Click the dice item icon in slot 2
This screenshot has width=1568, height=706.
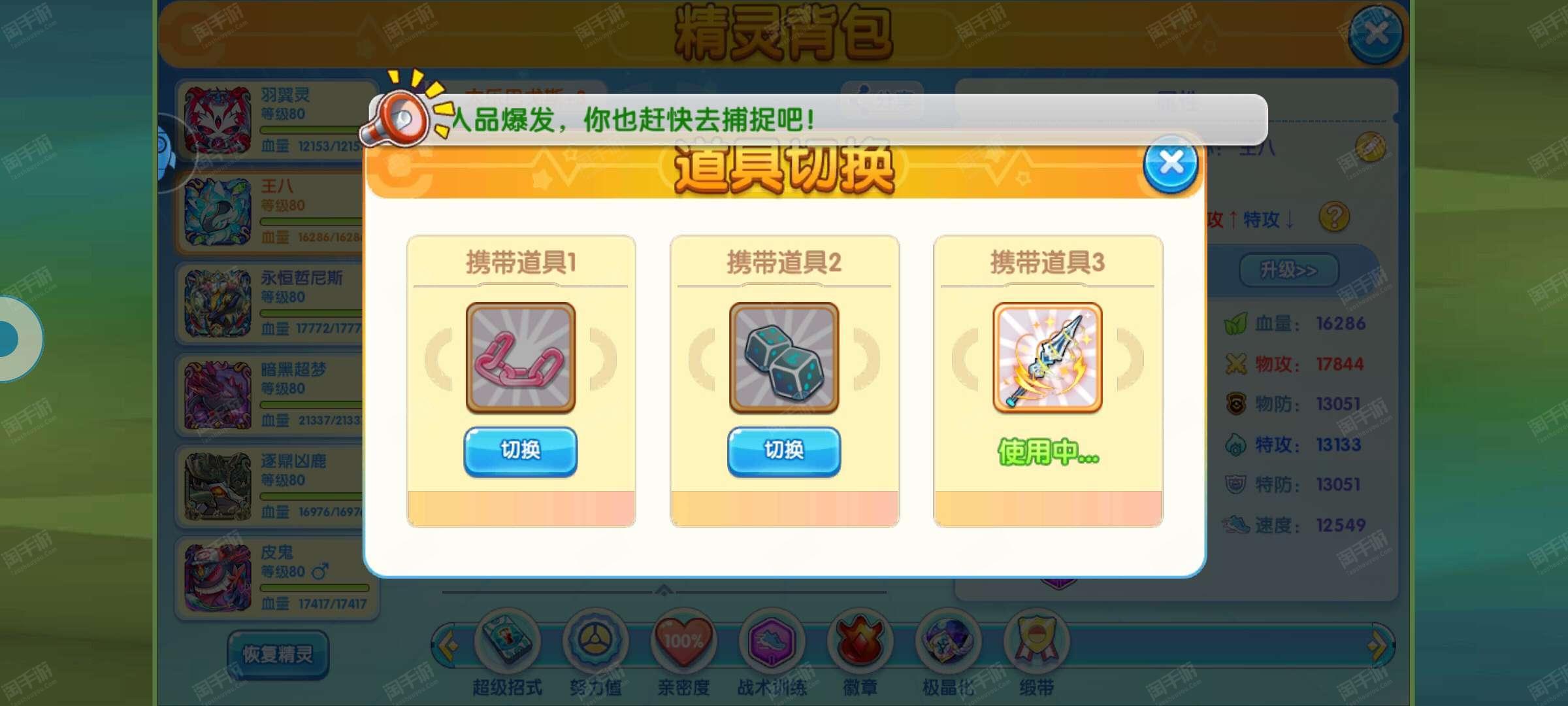coord(784,358)
